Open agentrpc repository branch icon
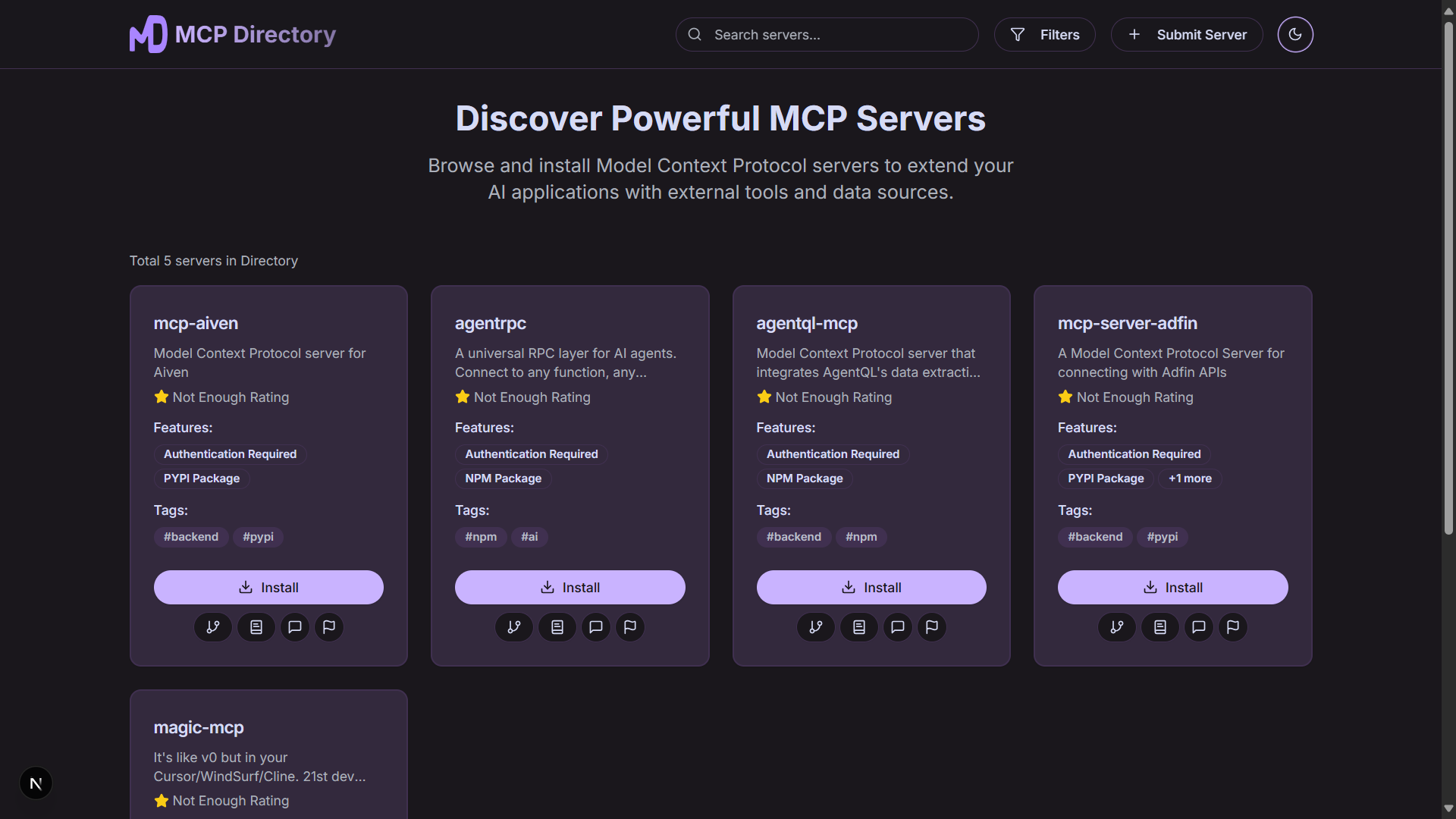 [x=514, y=627]
